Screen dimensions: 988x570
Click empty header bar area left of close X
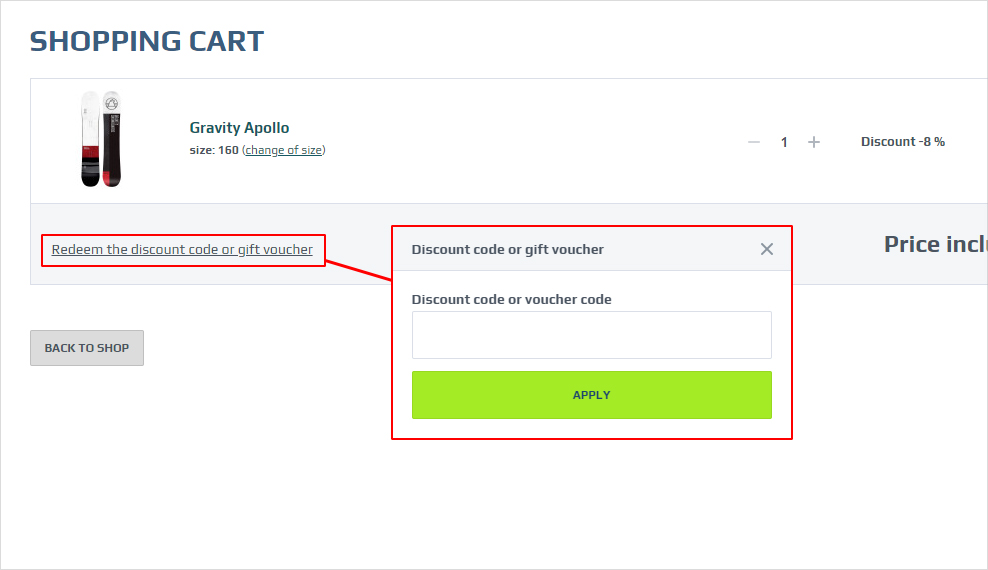pos(681,249)
